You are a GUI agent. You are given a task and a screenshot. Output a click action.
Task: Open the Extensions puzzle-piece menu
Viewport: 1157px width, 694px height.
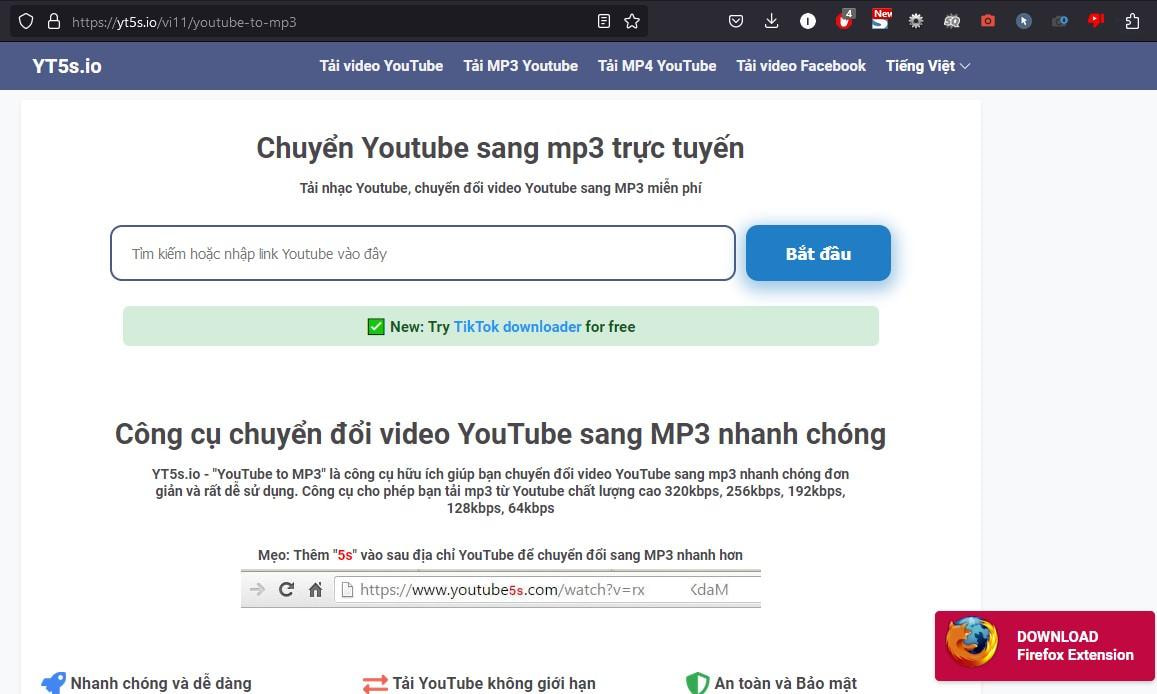[1133, 21]
